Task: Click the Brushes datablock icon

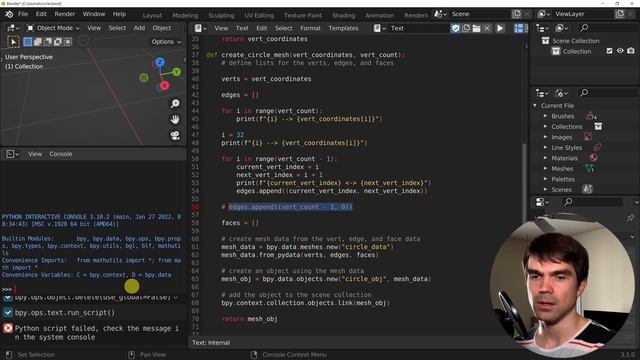Action: 591,116
